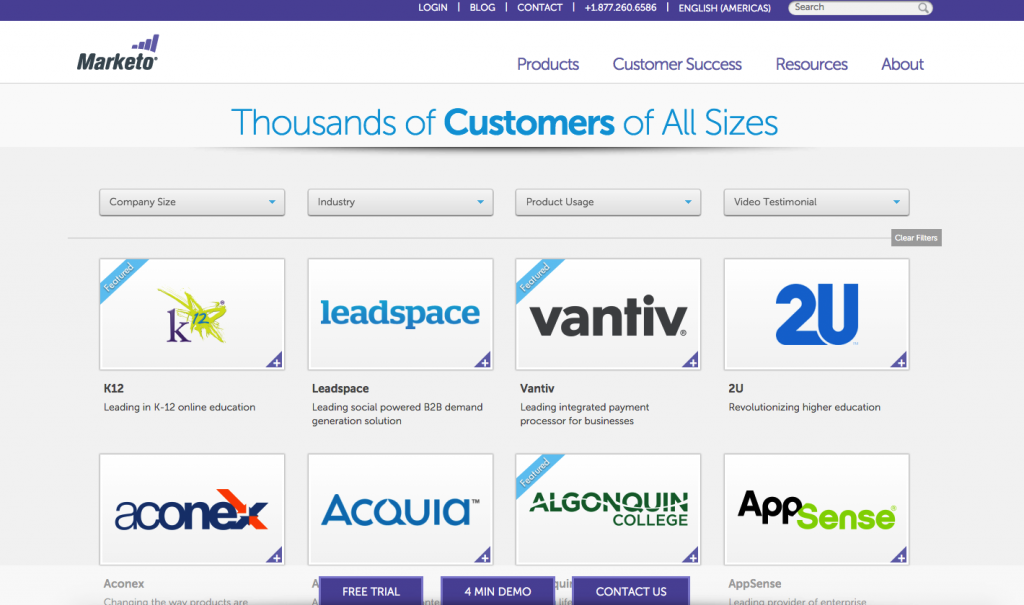Expand the Algonquin College card plus icon
The width and height of the screenshot is (1024, 605).
pos(691,556)
